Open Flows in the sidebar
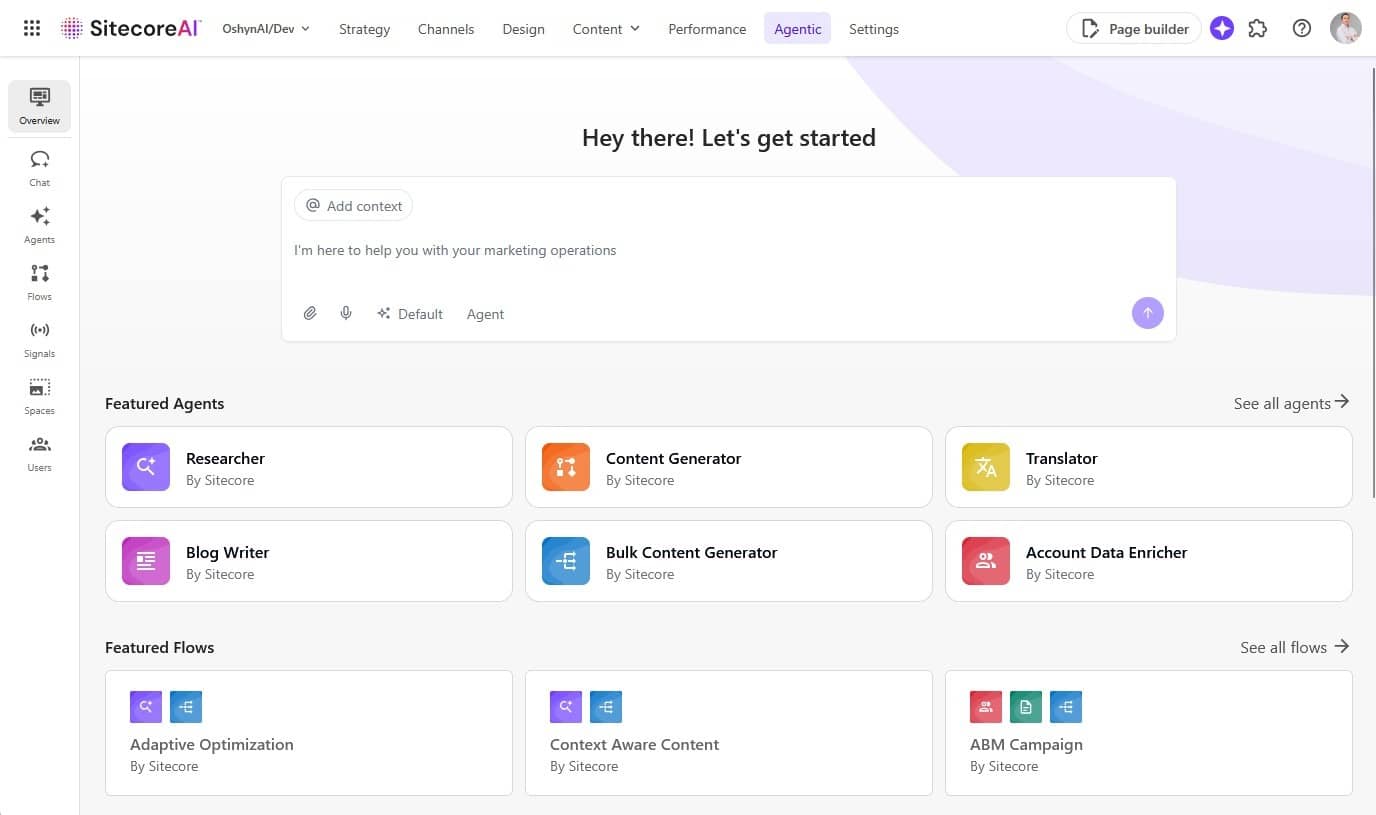1376x815 pixels. point(39,282)
